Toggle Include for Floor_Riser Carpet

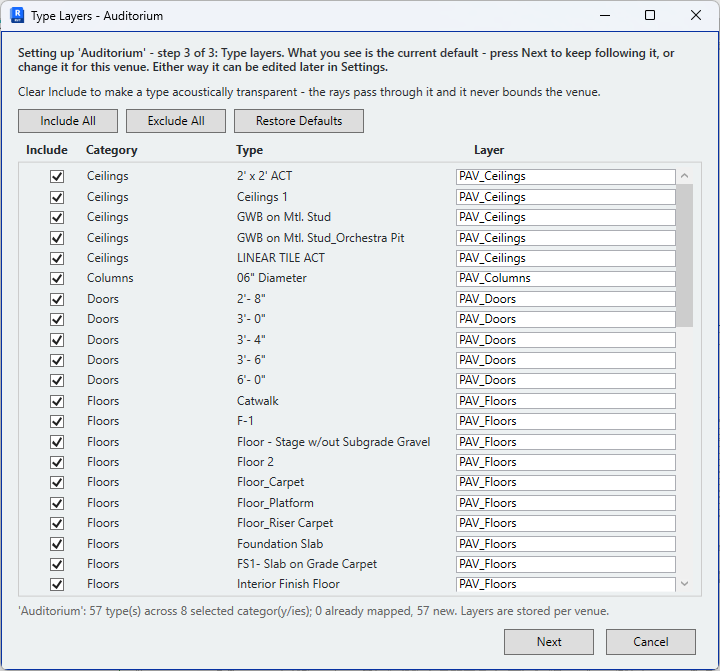[57, 523]
